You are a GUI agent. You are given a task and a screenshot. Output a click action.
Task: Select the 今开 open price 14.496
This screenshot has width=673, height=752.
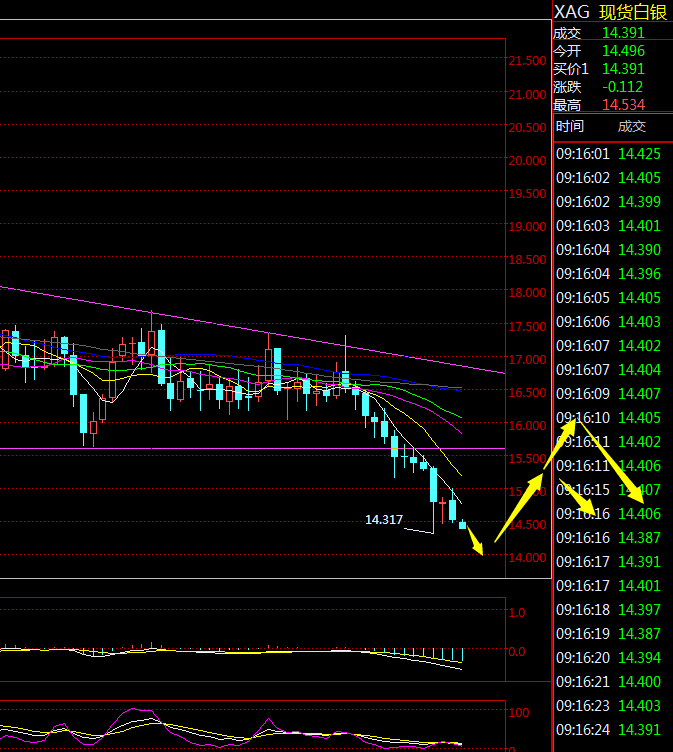[x=623, y=51]
